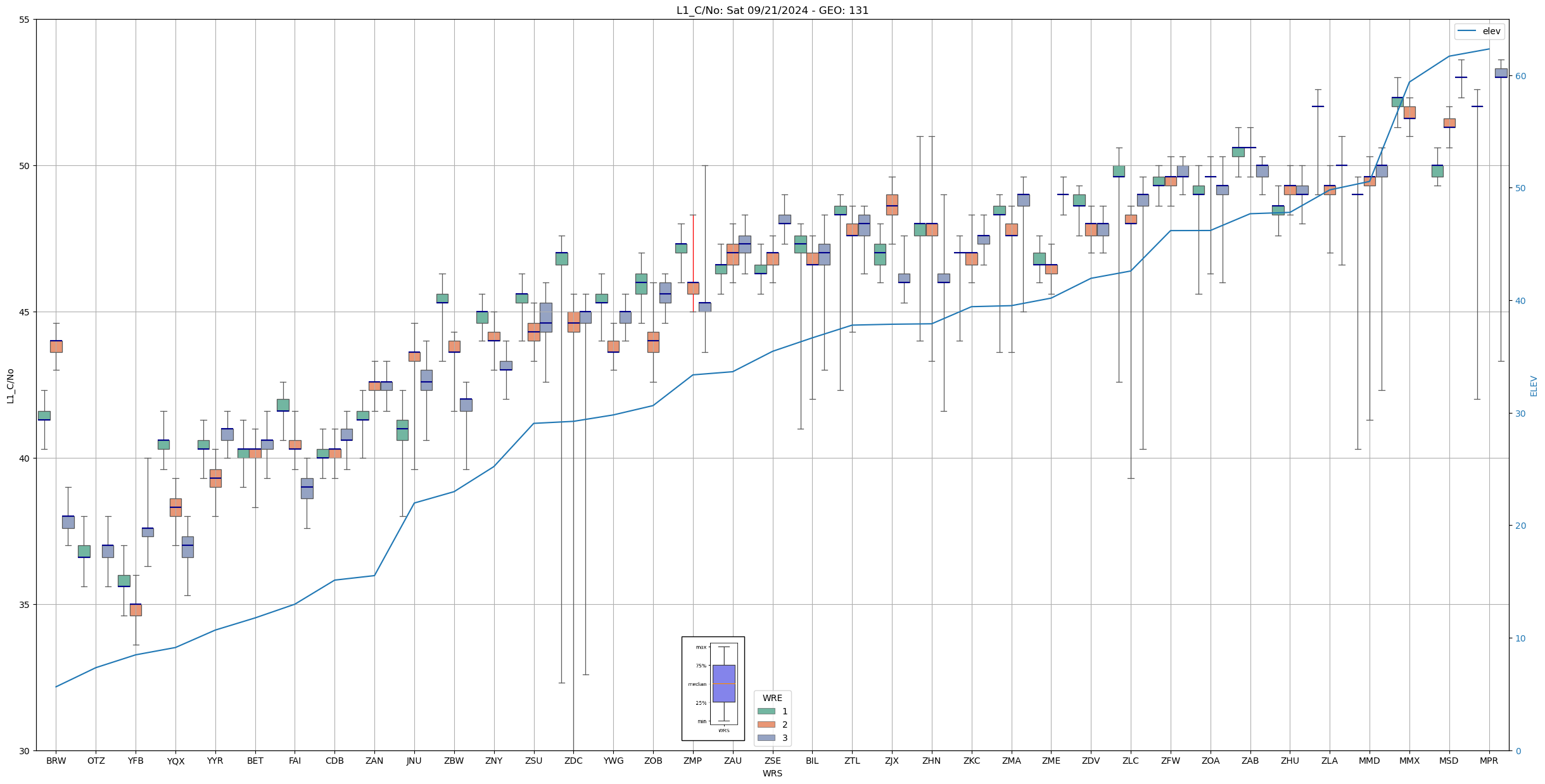Click the 'BET' station tick label
Screen dimensions: 1545x784
click(x=255, y=761)
